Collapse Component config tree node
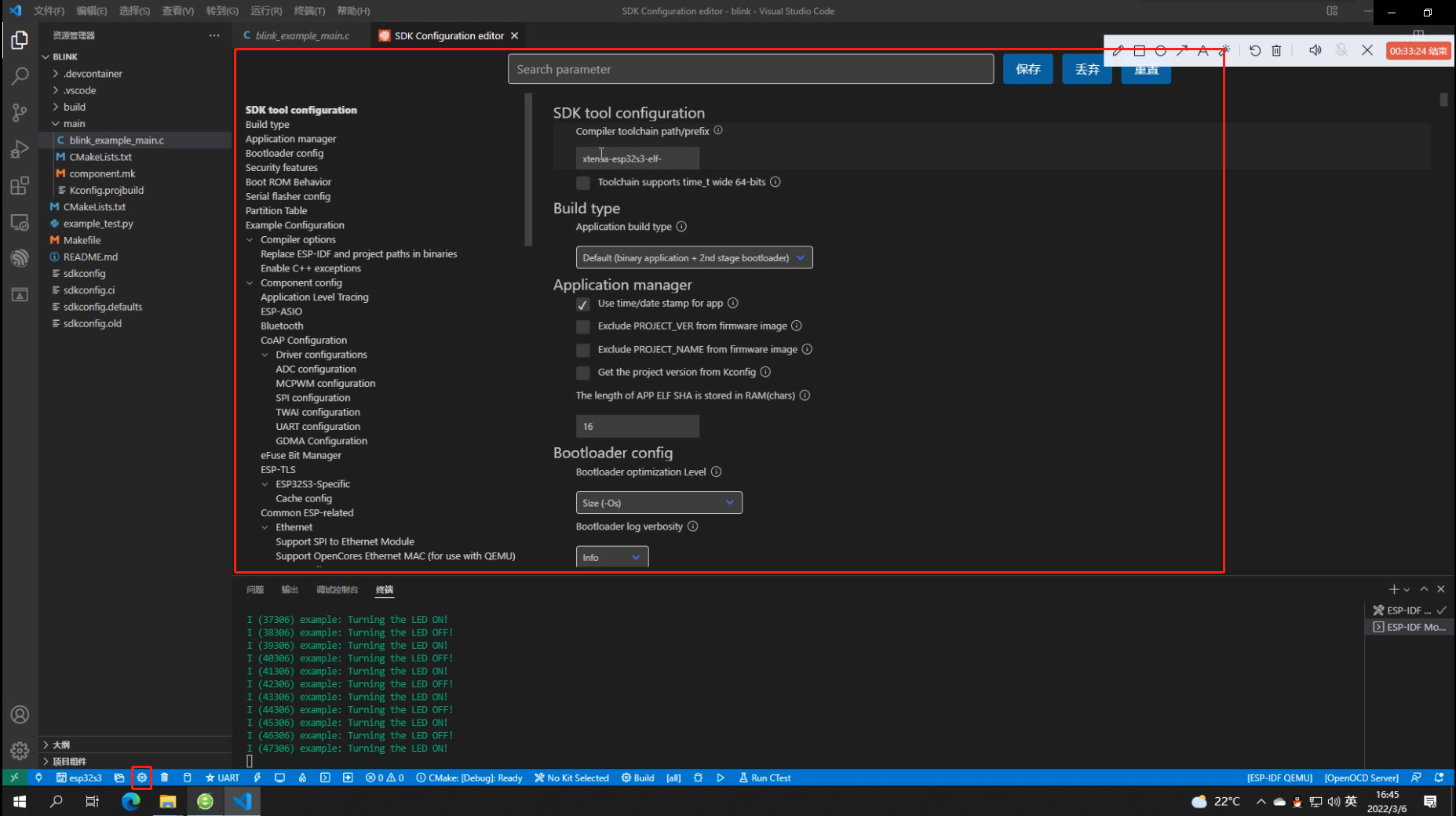1456x816 pixels. pos(250,283)
